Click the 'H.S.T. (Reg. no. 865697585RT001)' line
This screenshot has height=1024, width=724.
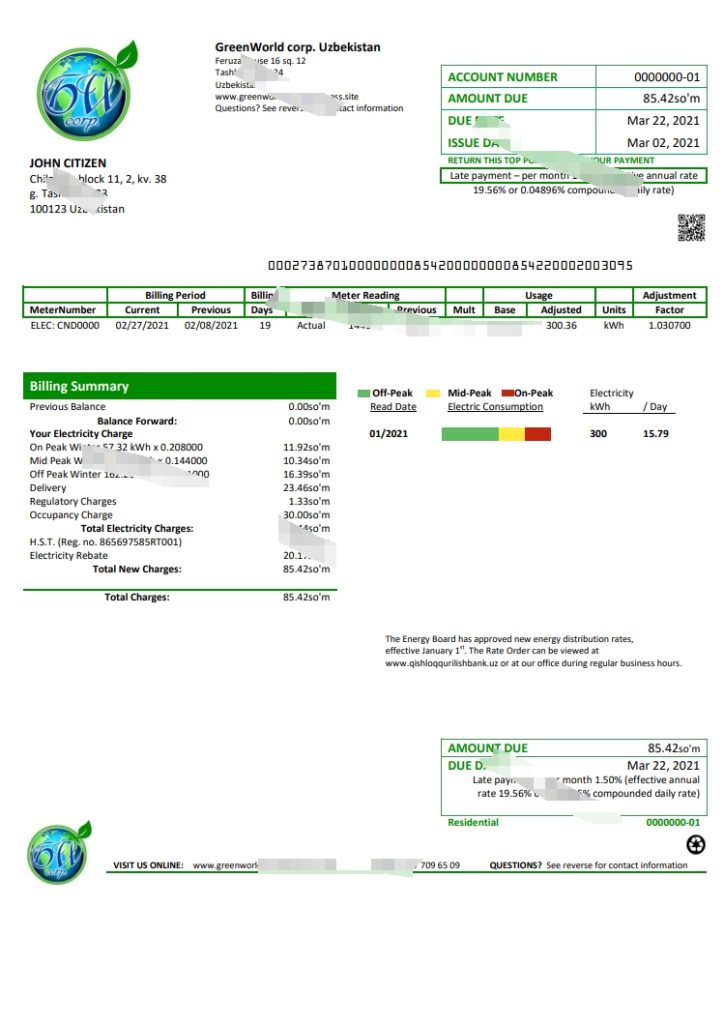[106, 542]
